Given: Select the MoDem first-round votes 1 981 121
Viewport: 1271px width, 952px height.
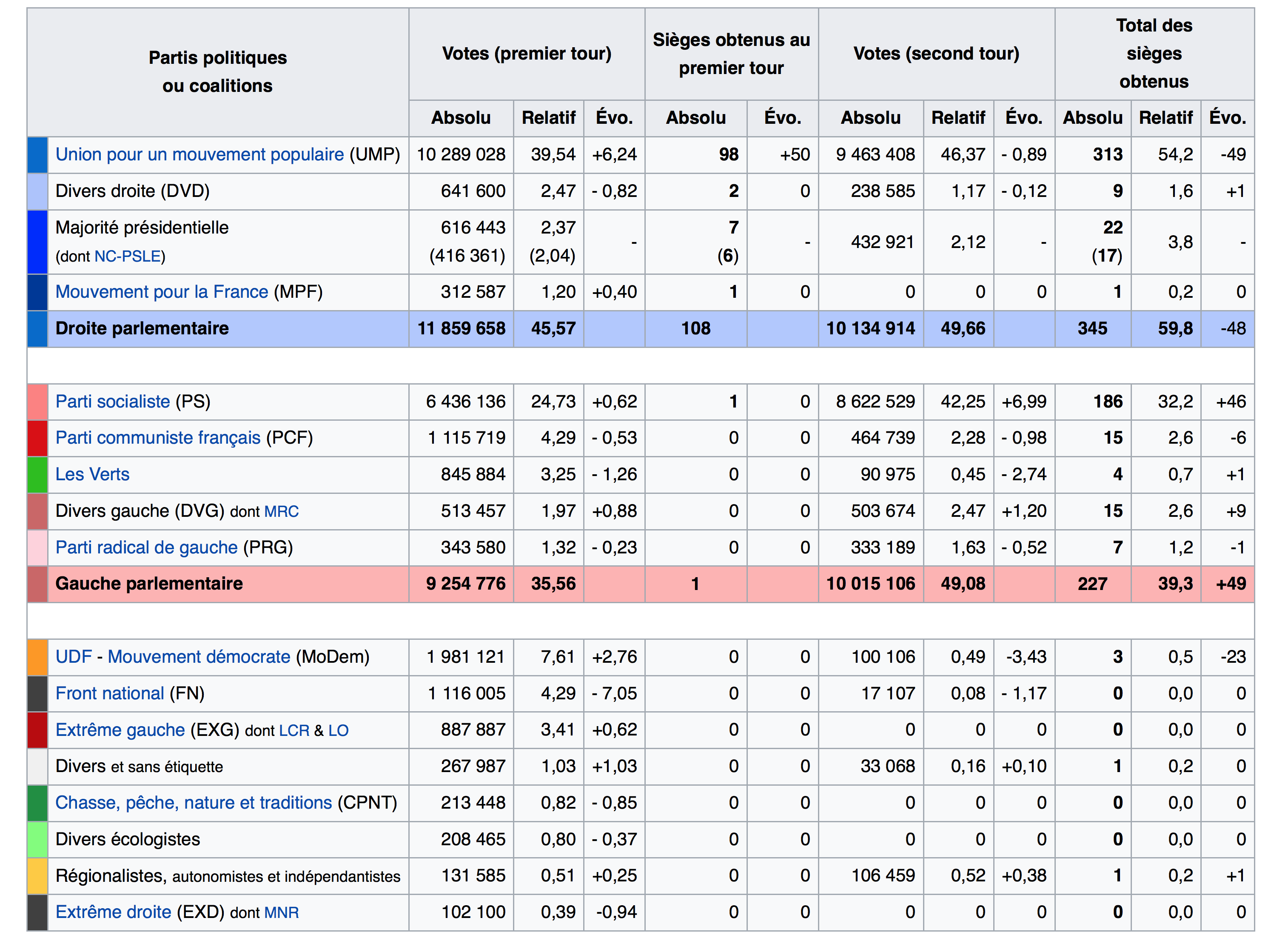Looking at the screenshot, I should pos(466,657).
